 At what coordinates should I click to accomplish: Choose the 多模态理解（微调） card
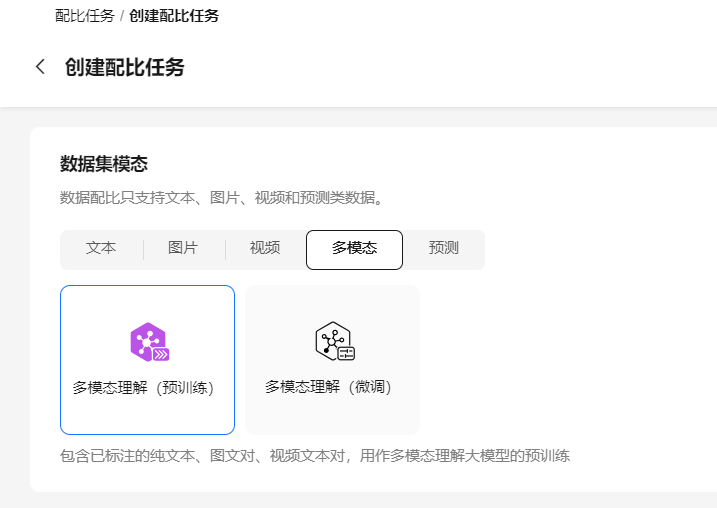(332, 360)
